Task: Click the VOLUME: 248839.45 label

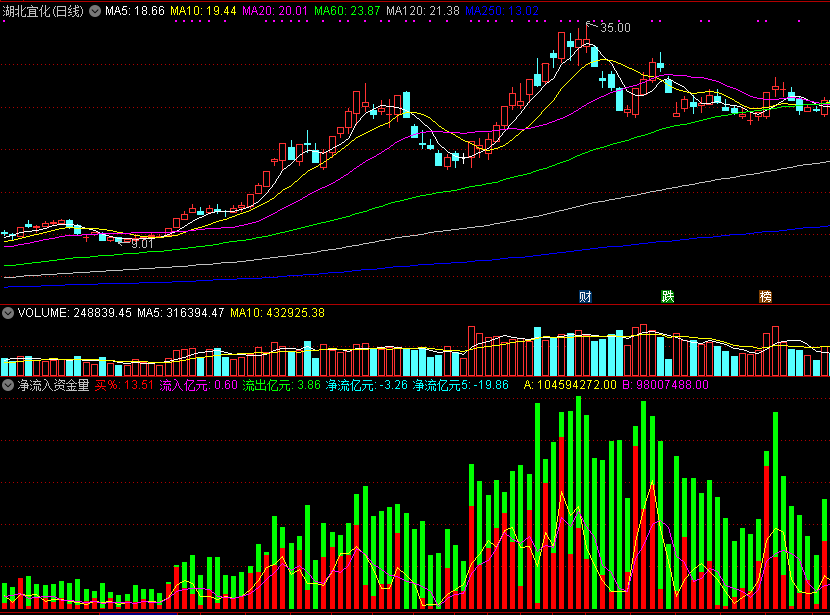Action: point(75,313)
